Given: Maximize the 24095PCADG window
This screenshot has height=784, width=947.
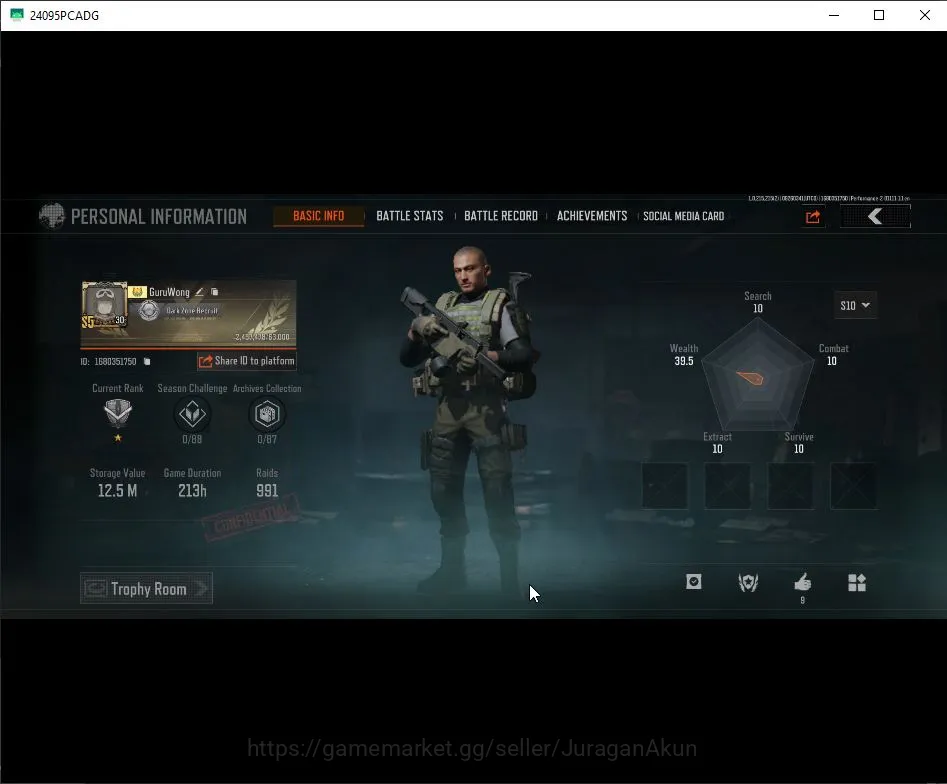Looking at the screenshot, I should tap(879, 15).
